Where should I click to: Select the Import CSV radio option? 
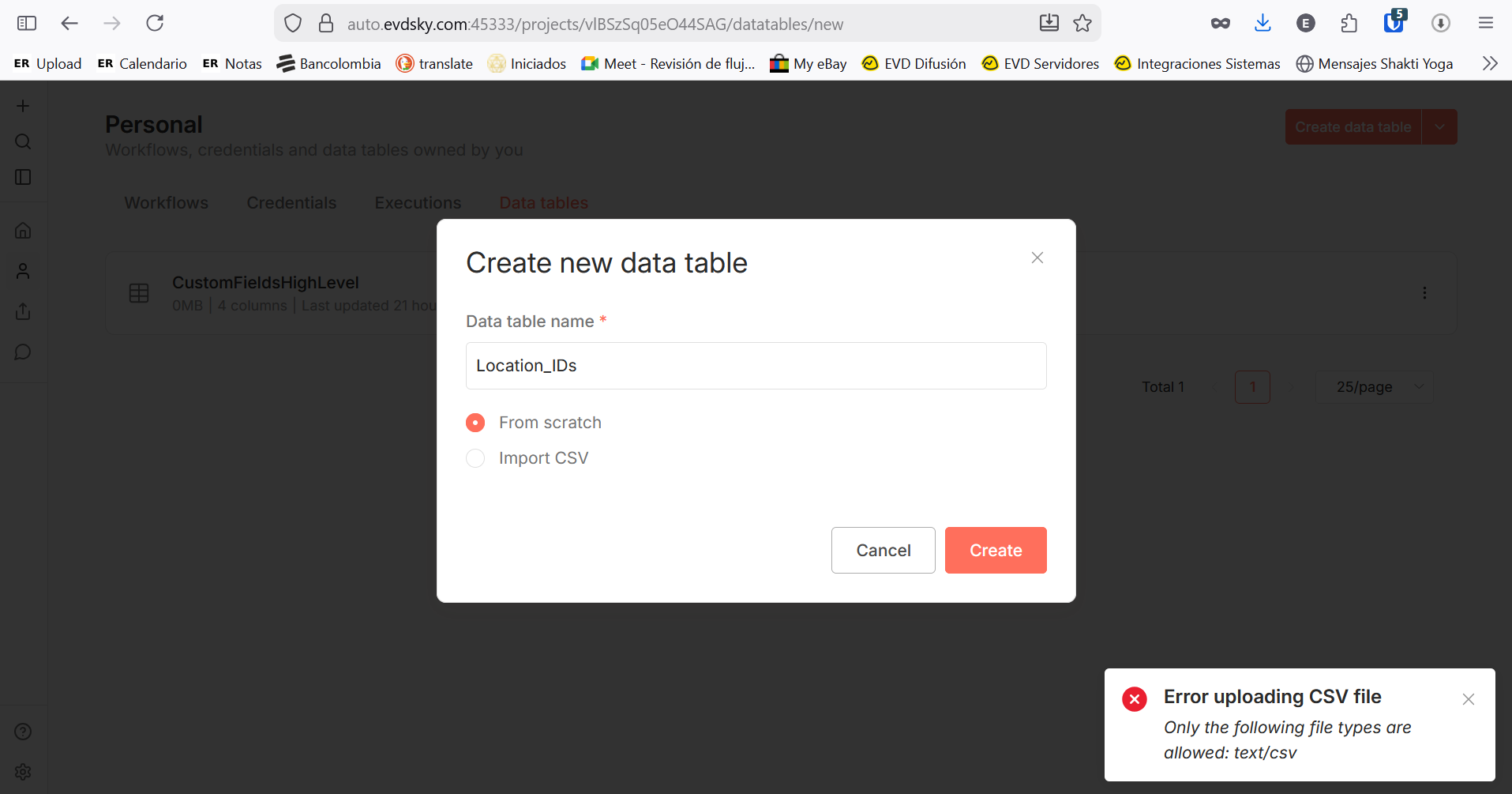475,458
